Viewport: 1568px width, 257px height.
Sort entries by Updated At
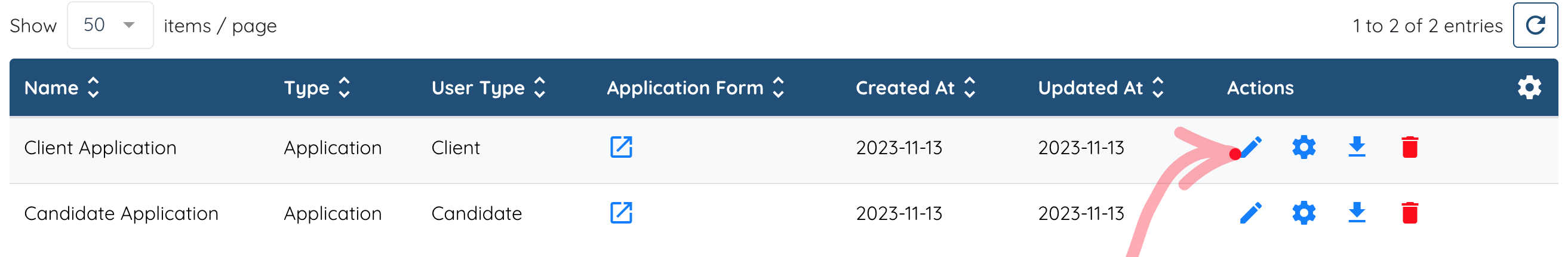(x=1101, y=88)
